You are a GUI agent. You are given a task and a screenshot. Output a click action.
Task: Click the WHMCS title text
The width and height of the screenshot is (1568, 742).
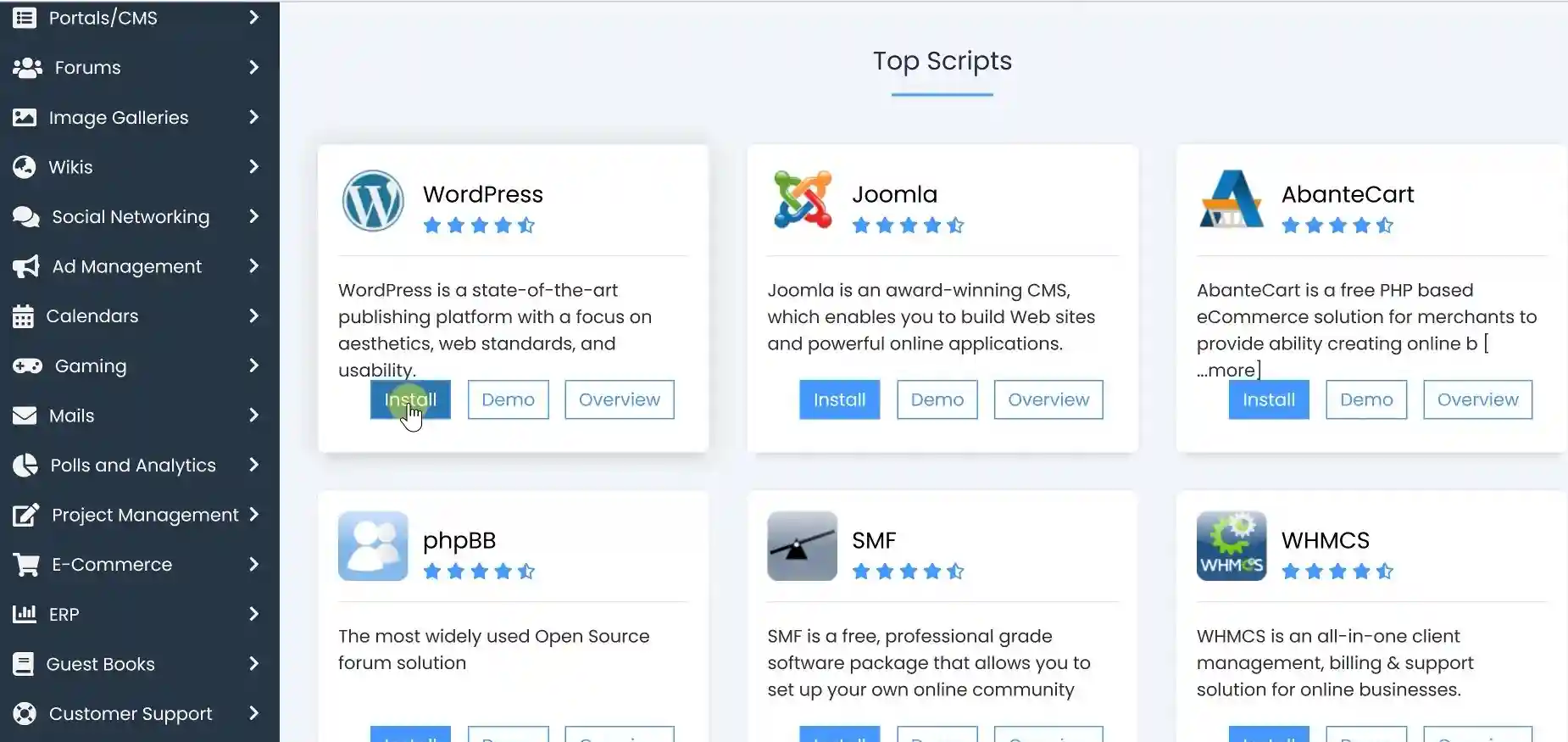(1326, 540)
